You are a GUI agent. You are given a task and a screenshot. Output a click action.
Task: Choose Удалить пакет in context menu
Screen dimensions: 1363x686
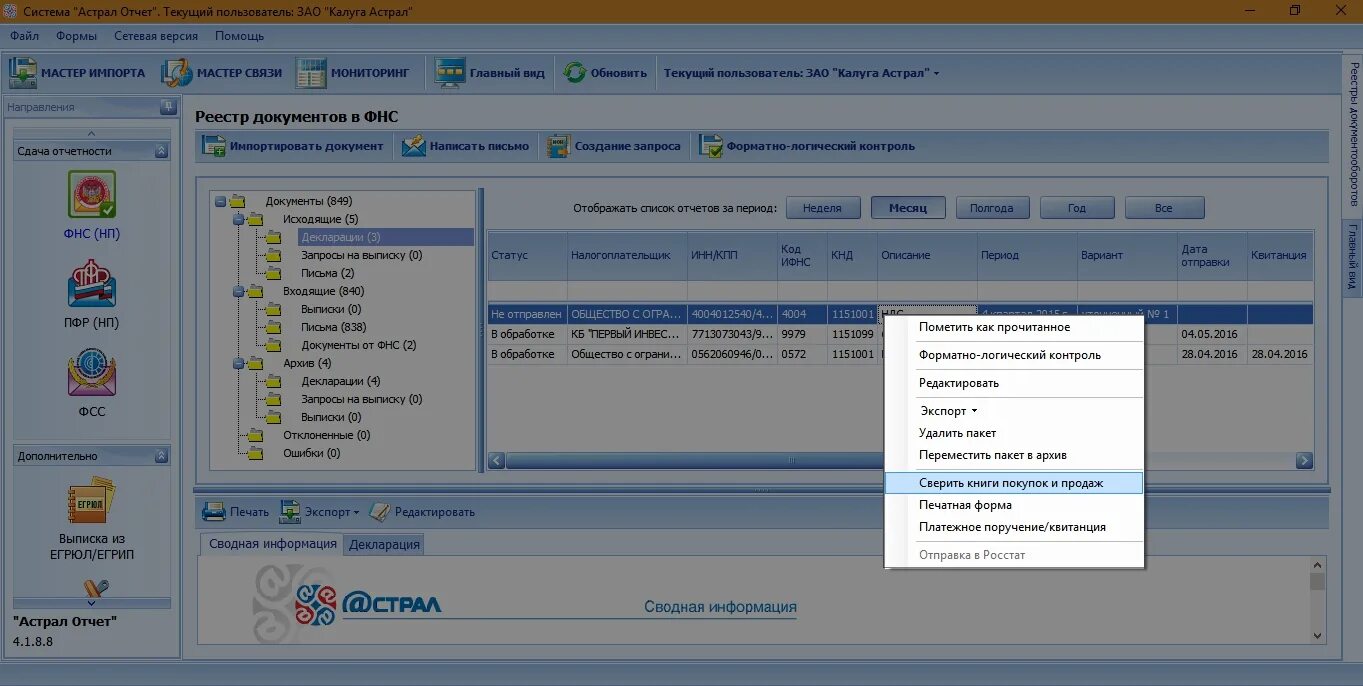[1014, 433]
